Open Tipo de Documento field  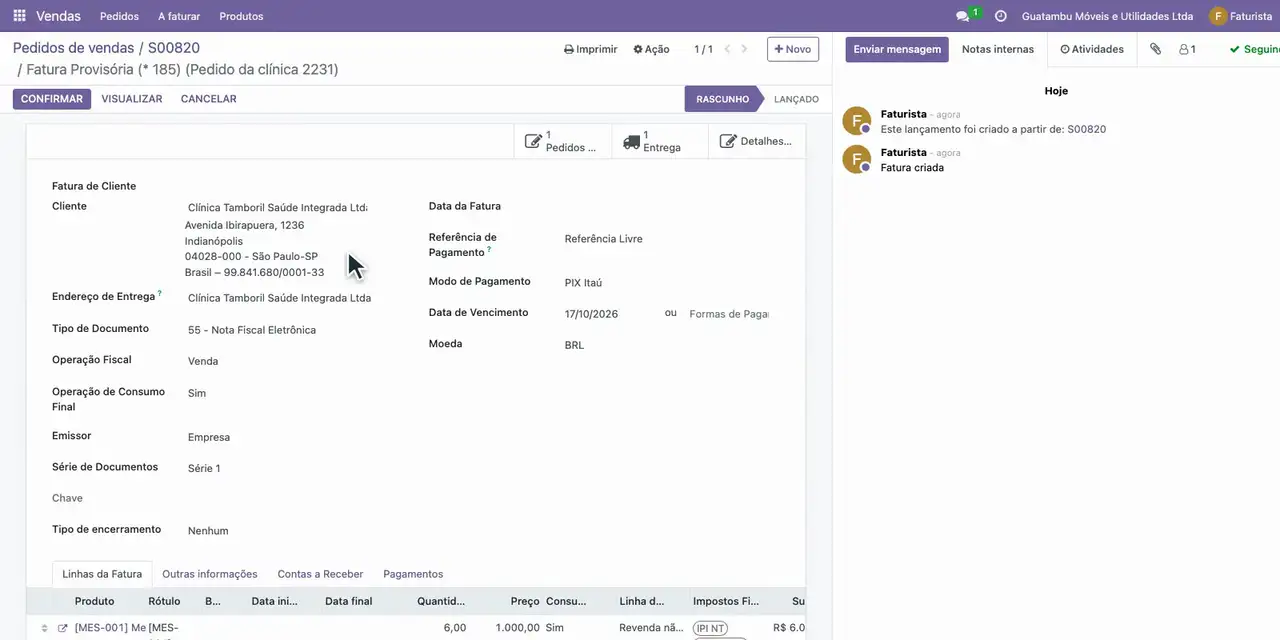[x=279, y=330]
